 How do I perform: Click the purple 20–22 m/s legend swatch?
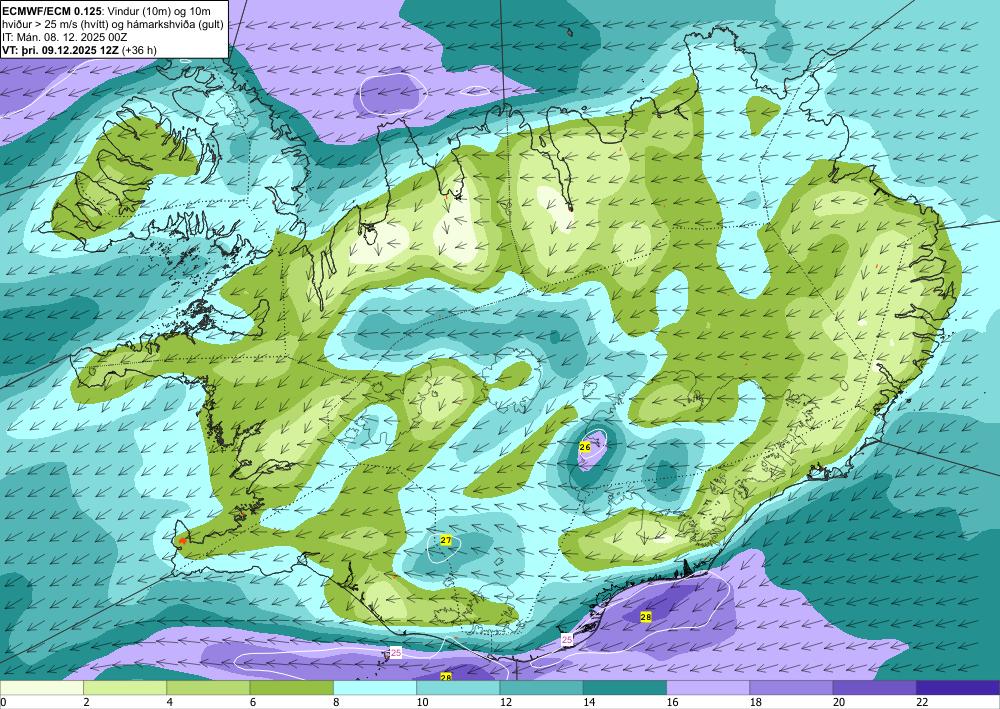(x=874, y=687)
